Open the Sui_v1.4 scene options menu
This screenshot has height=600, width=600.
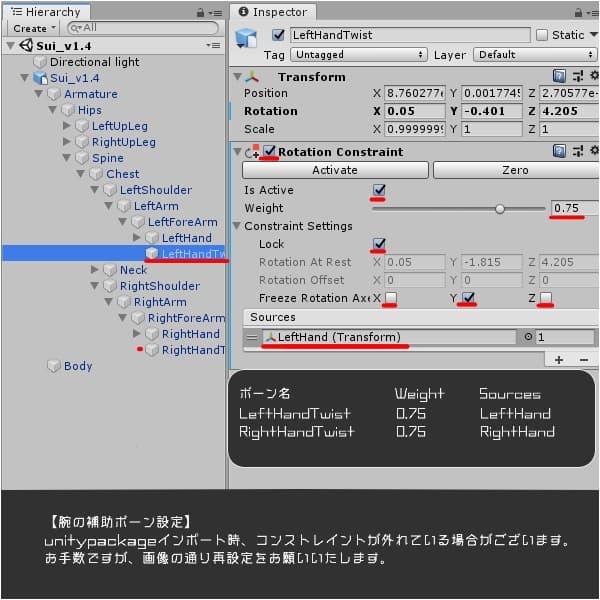214,46
